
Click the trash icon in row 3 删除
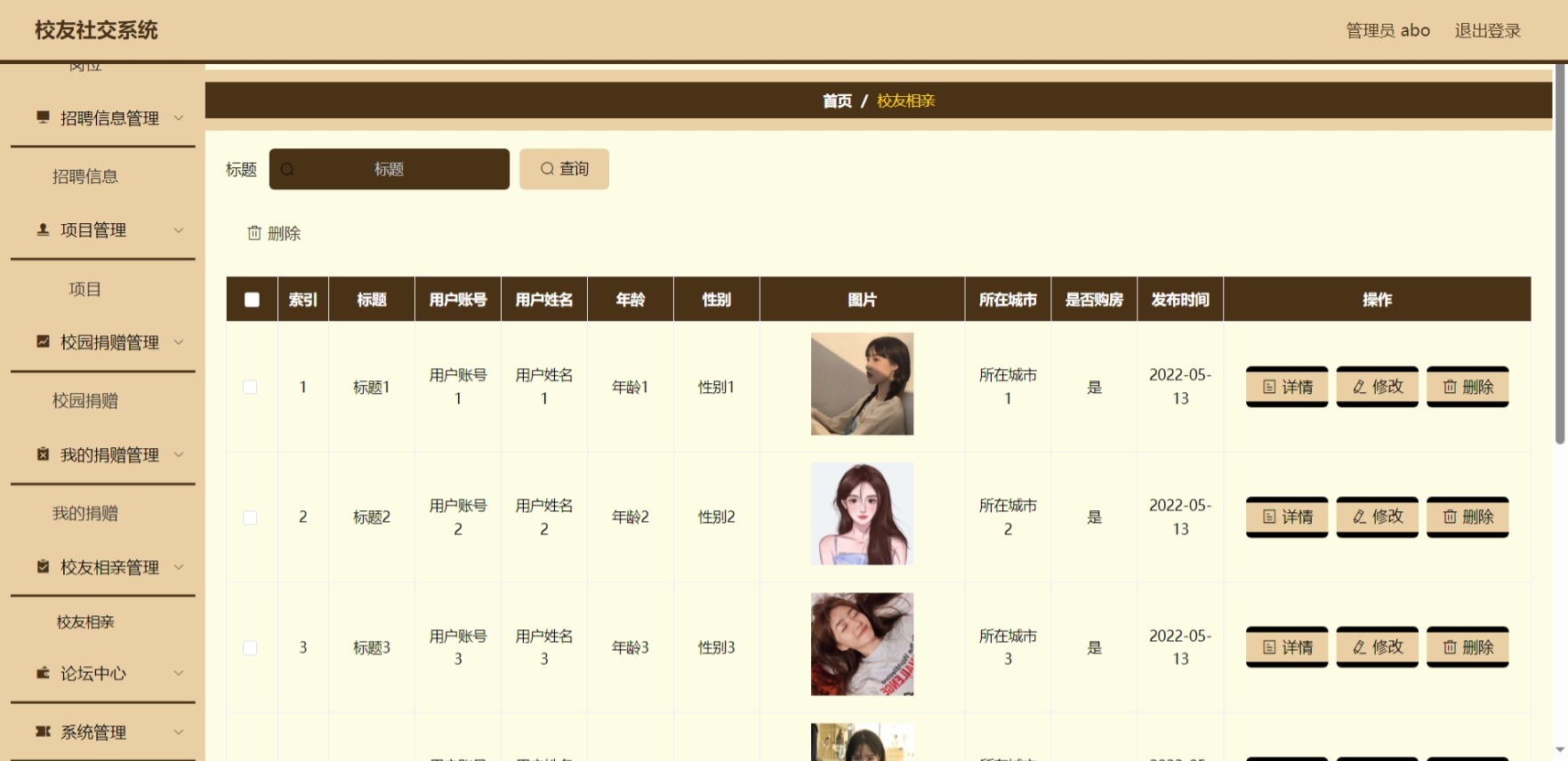point(1450,647)
